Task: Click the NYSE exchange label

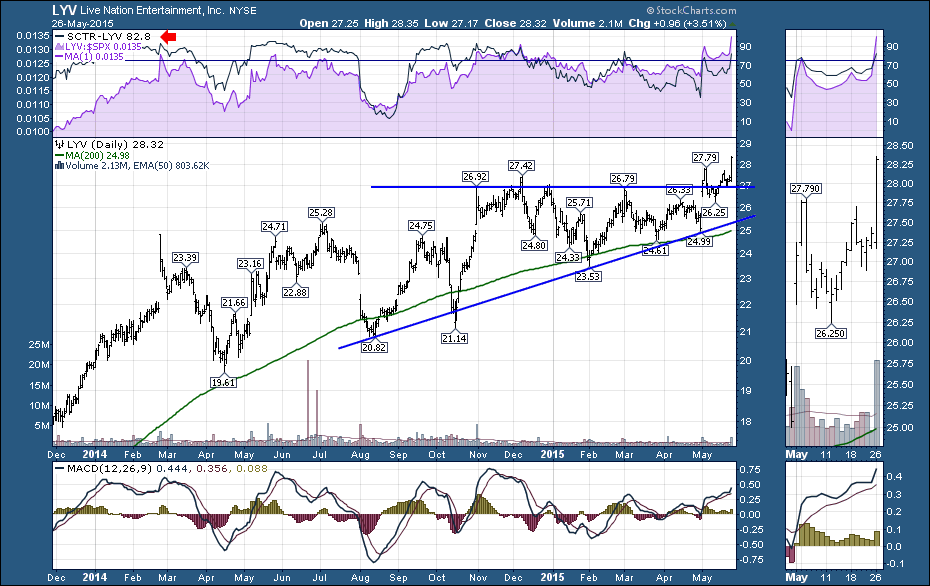Action: [x=241, y=11]
